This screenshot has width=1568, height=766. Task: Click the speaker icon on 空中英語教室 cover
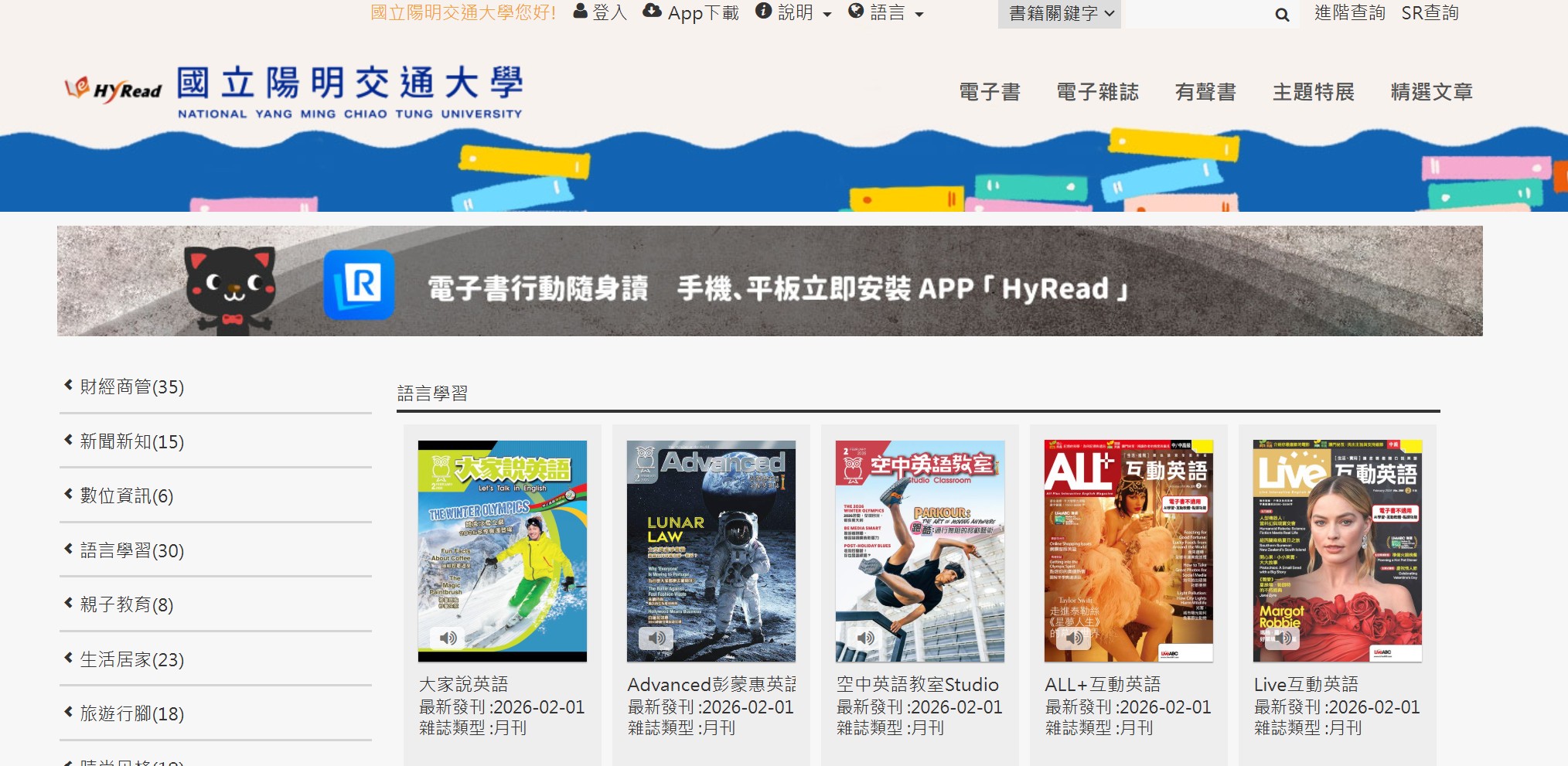(865, 638)
